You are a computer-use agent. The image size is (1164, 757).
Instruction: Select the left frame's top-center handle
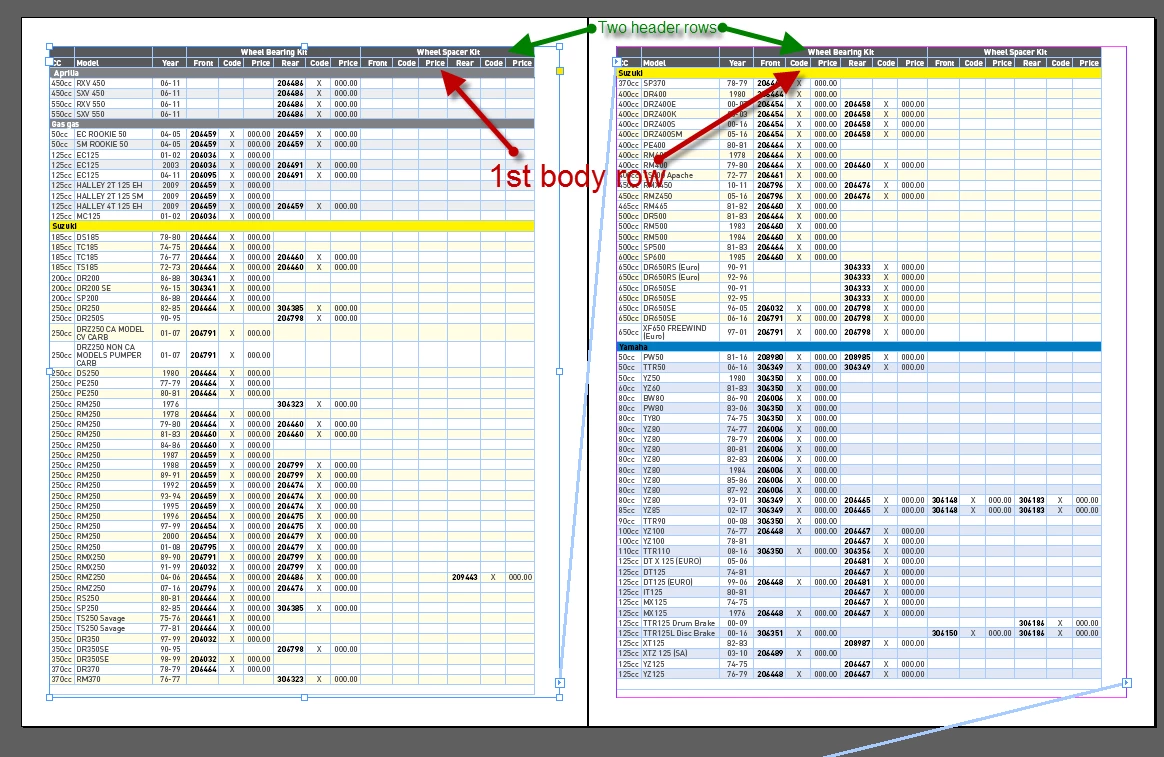click(x=304, y=47)
